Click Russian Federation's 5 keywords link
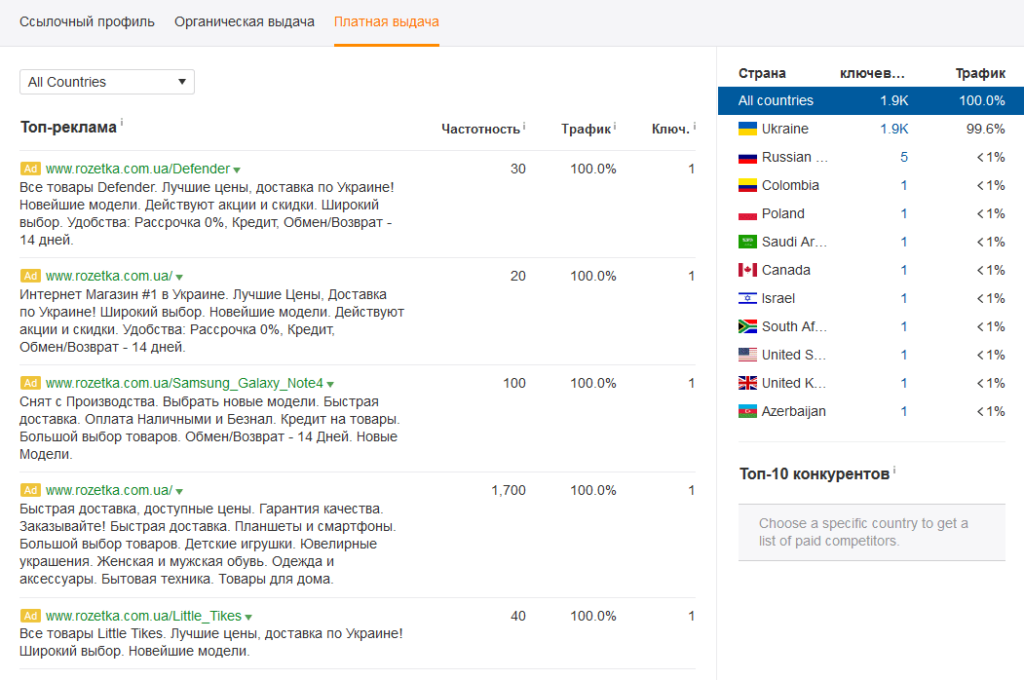The height and width of the screenshot is (680, 1024). (903, 157)
